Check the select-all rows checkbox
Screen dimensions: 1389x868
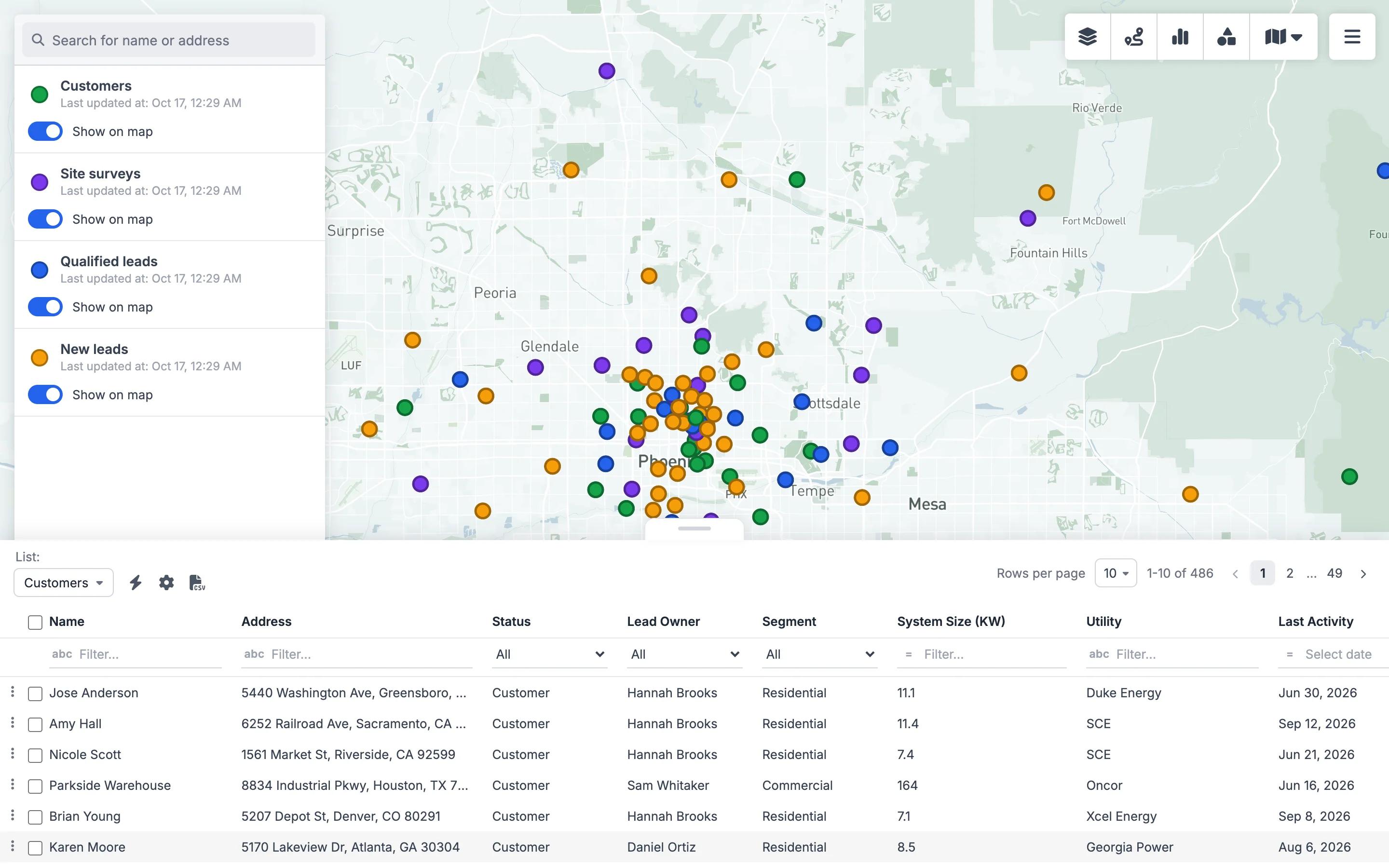(x=35, y=622)
